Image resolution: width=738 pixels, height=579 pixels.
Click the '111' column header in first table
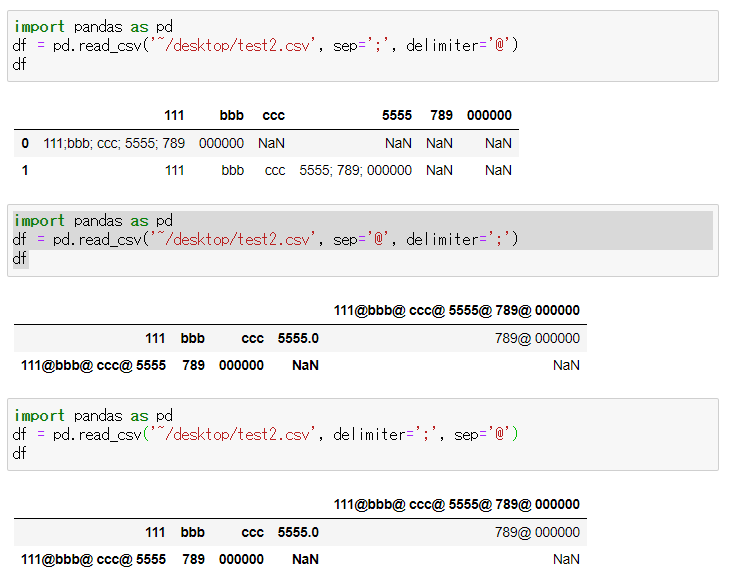point(174,116)
